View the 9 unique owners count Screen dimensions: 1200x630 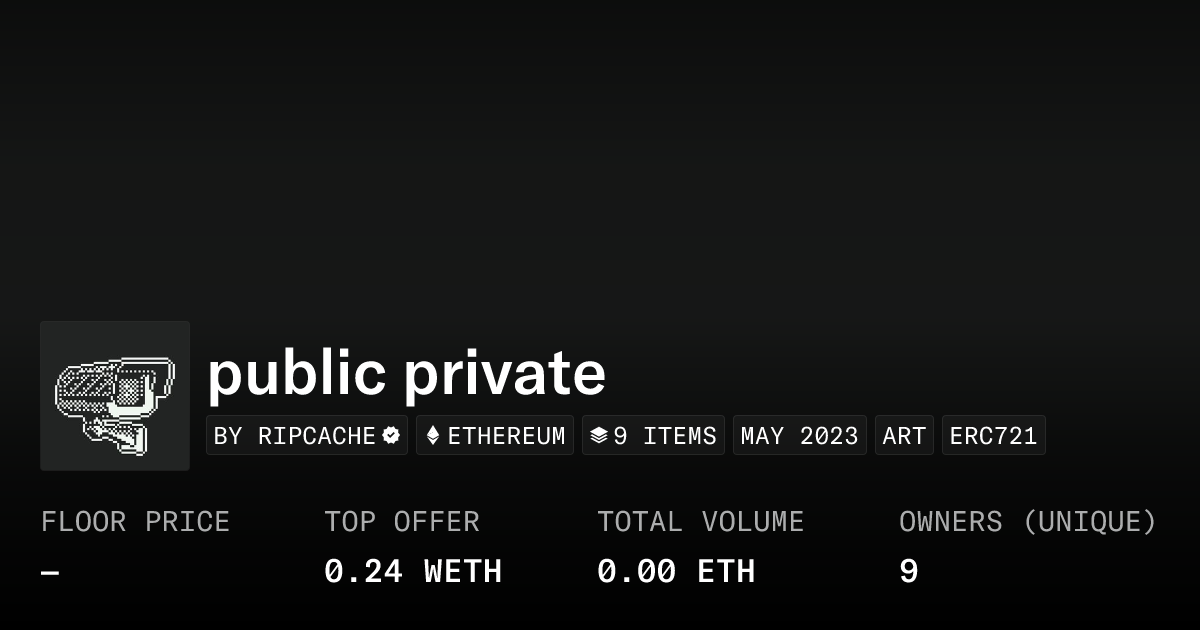tap(907, 570)
